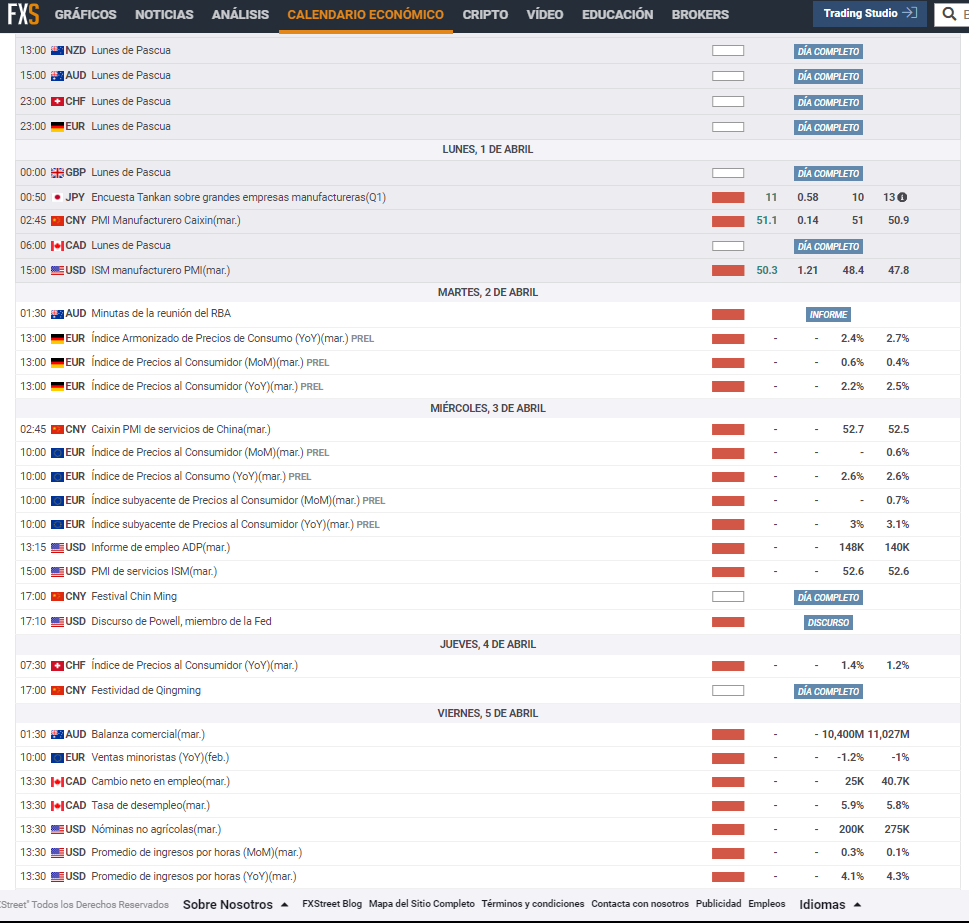Screen dimensions: 969x923
Task: Click the FXS logo in the header
Action: coord(24,14)
